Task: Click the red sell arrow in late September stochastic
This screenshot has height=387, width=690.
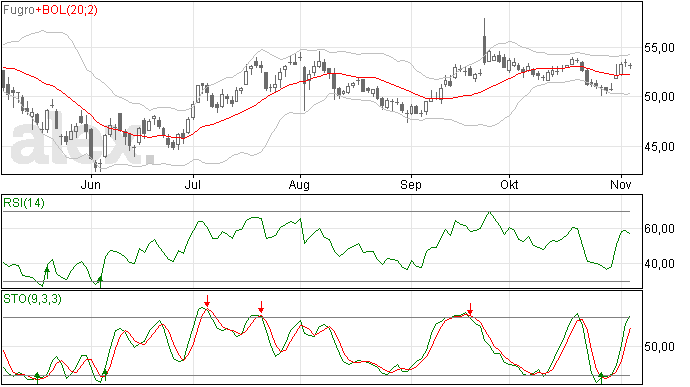Action: pos(470,309)
